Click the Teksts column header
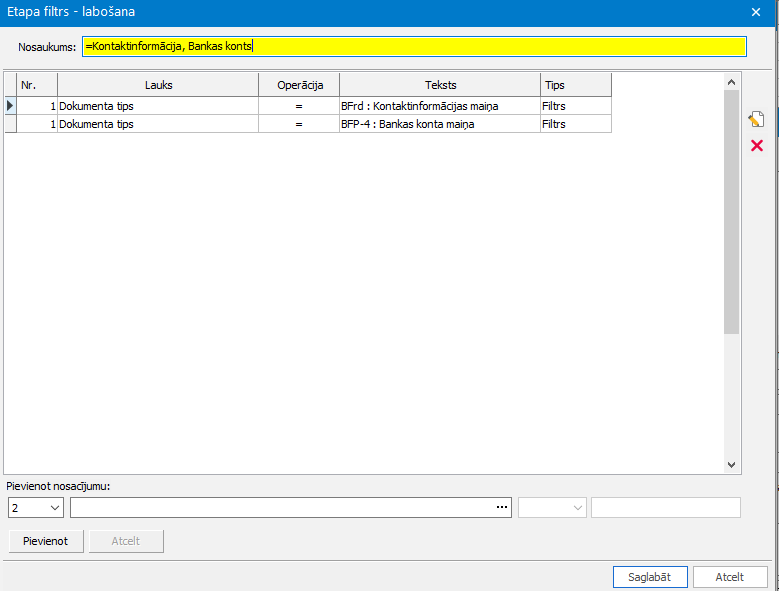This screenshot has height=591, width=779. (440, 85)
